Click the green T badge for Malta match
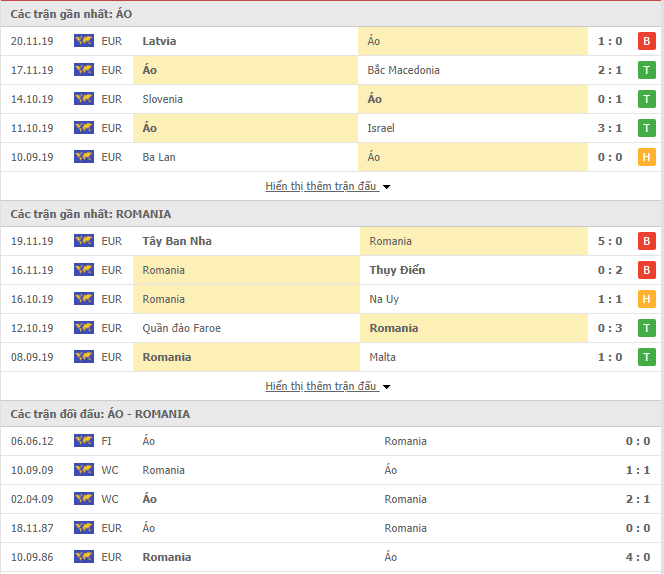This screenshot has width=664, height=574. pyautogui.click(x=646, y=357)
